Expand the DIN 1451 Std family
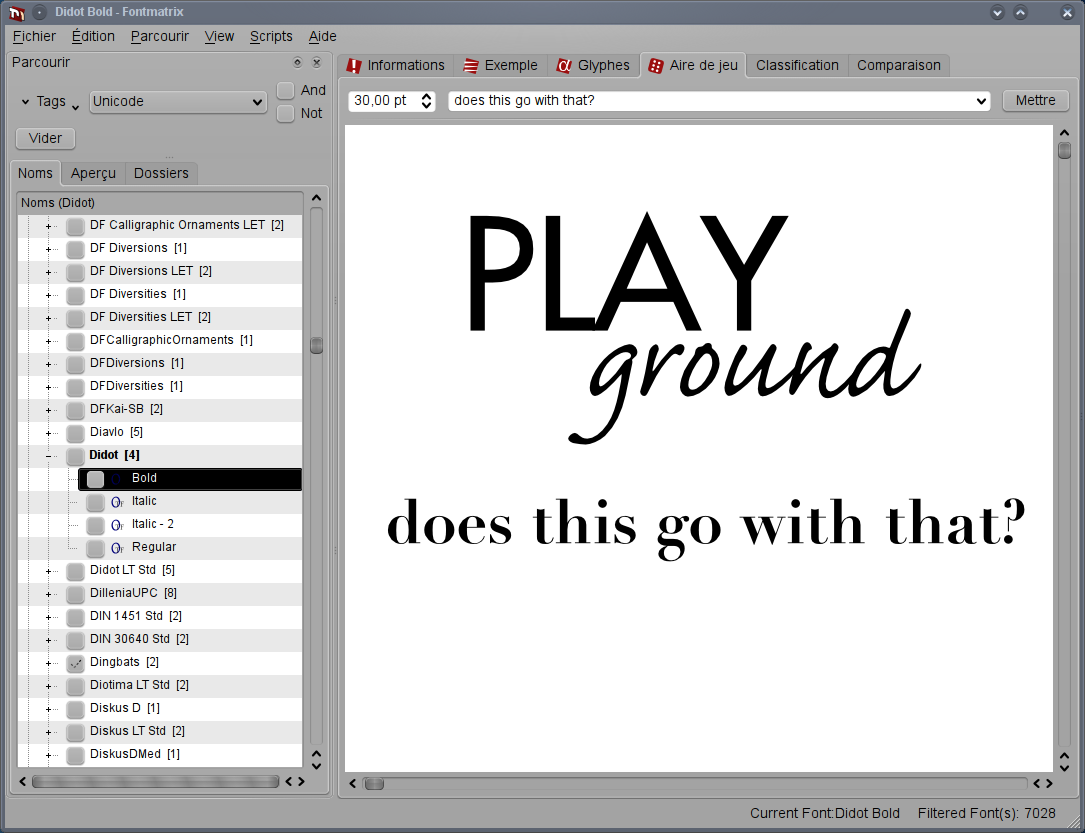This screenshot has width=1085, height=833. (x=48, y=616)
